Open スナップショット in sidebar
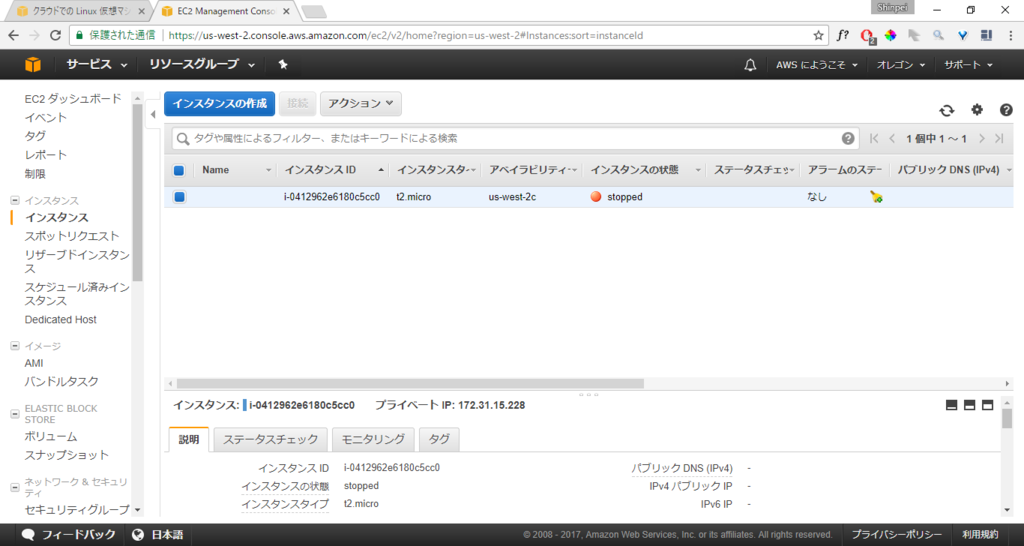1024x546 pixels. (x=67, y=455)
